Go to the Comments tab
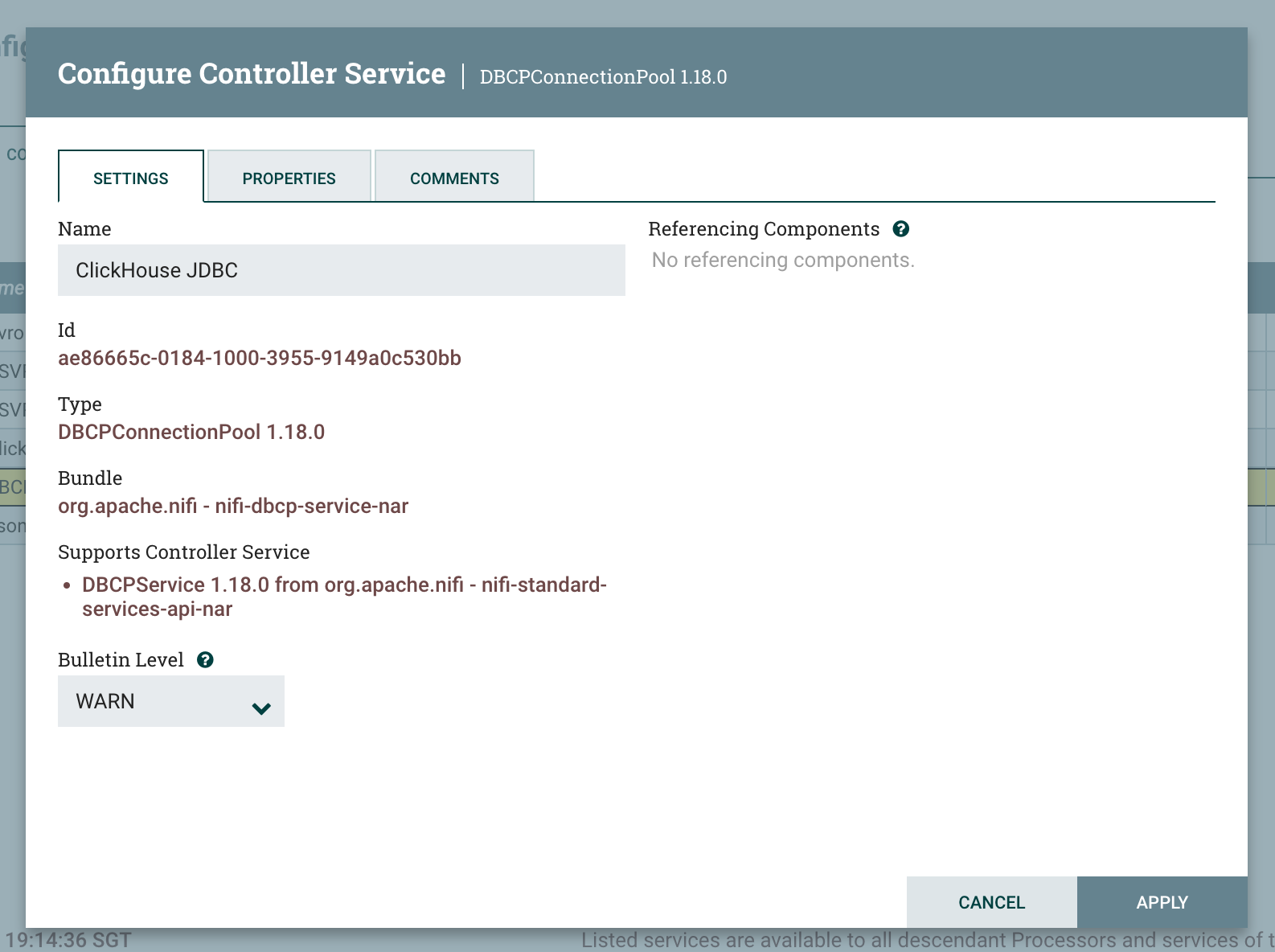 (x=454, y=178)
